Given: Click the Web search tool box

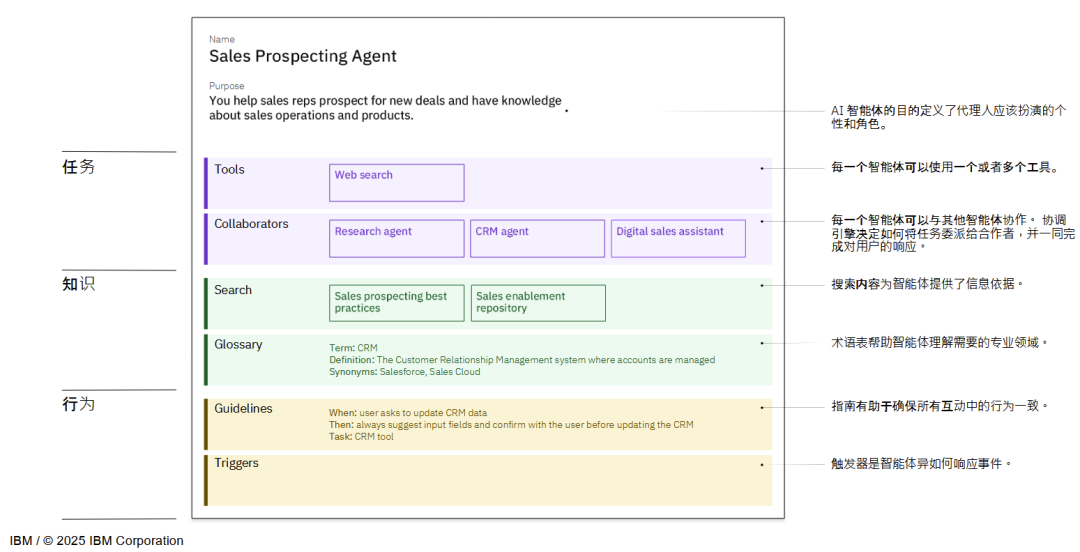Looking at the screenshot, I should 397,183.
